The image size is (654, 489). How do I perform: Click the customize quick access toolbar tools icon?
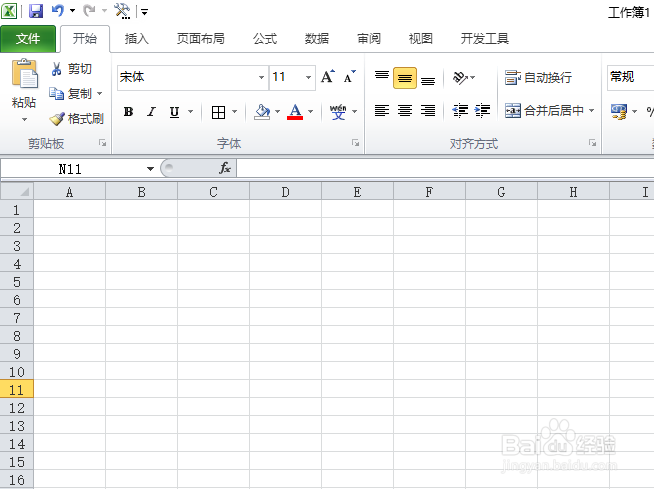[122, 11]
